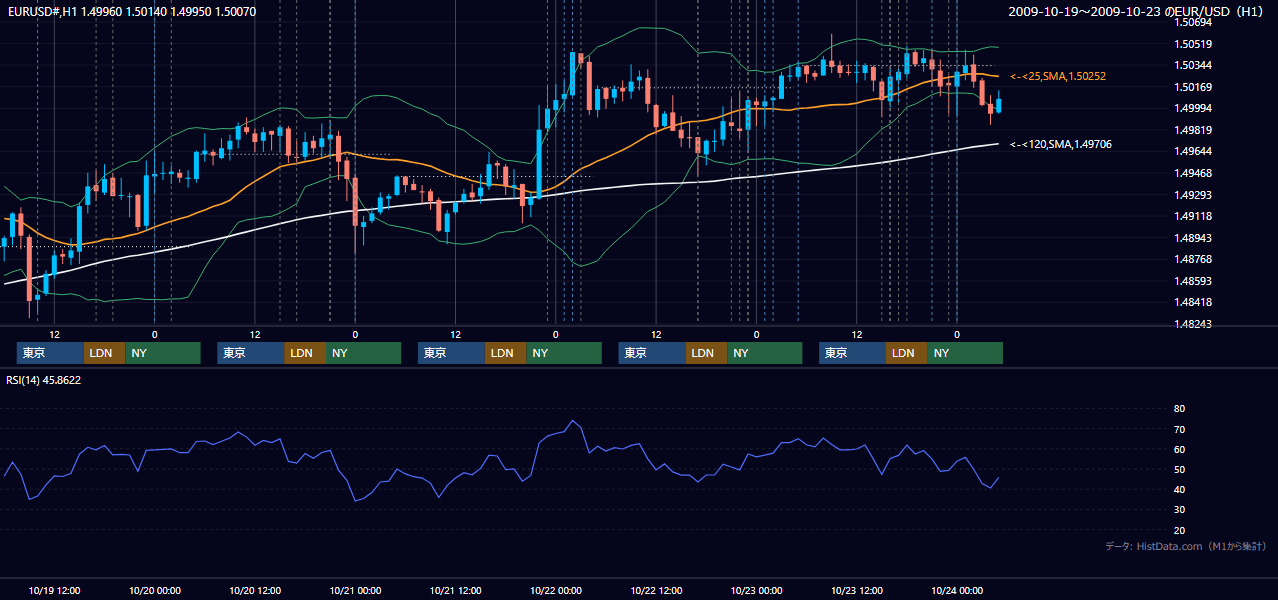This screenshot has width=1278, height=600.
Task: Click the 10/24 00:00 date label
Action: point(957,590)
